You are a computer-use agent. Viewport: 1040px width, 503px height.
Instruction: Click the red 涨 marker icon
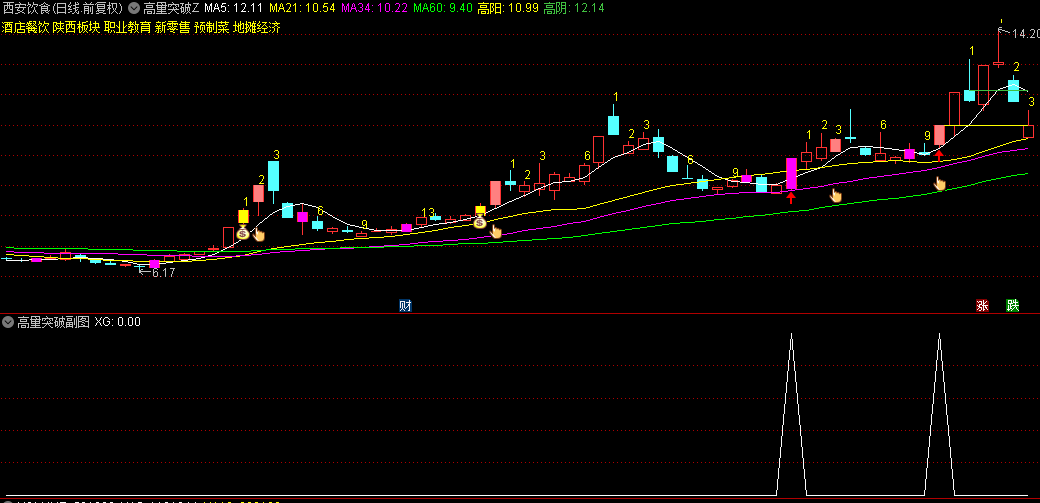tap(982, 306)
